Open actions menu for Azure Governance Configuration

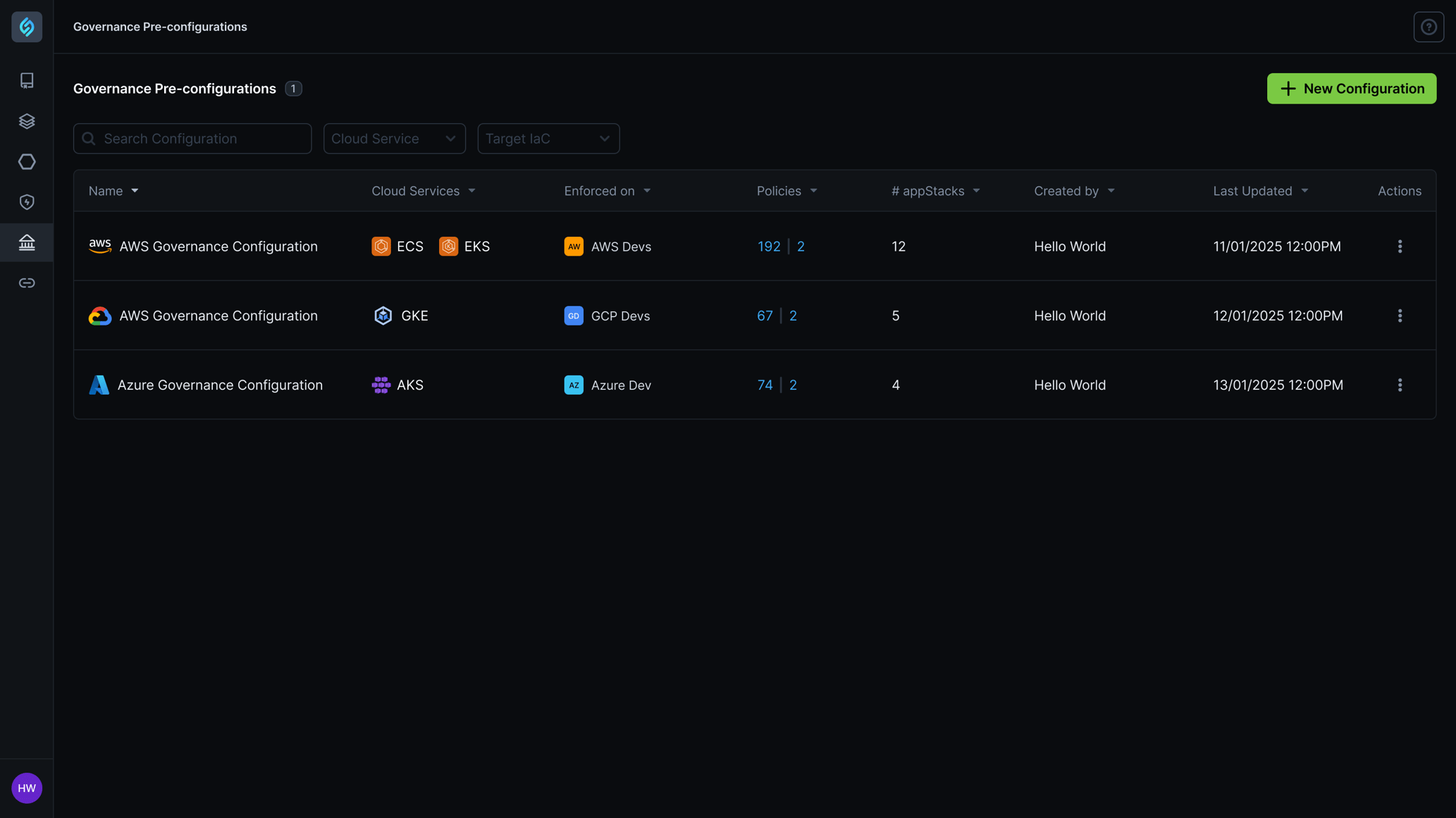[x=1400, y=384]
